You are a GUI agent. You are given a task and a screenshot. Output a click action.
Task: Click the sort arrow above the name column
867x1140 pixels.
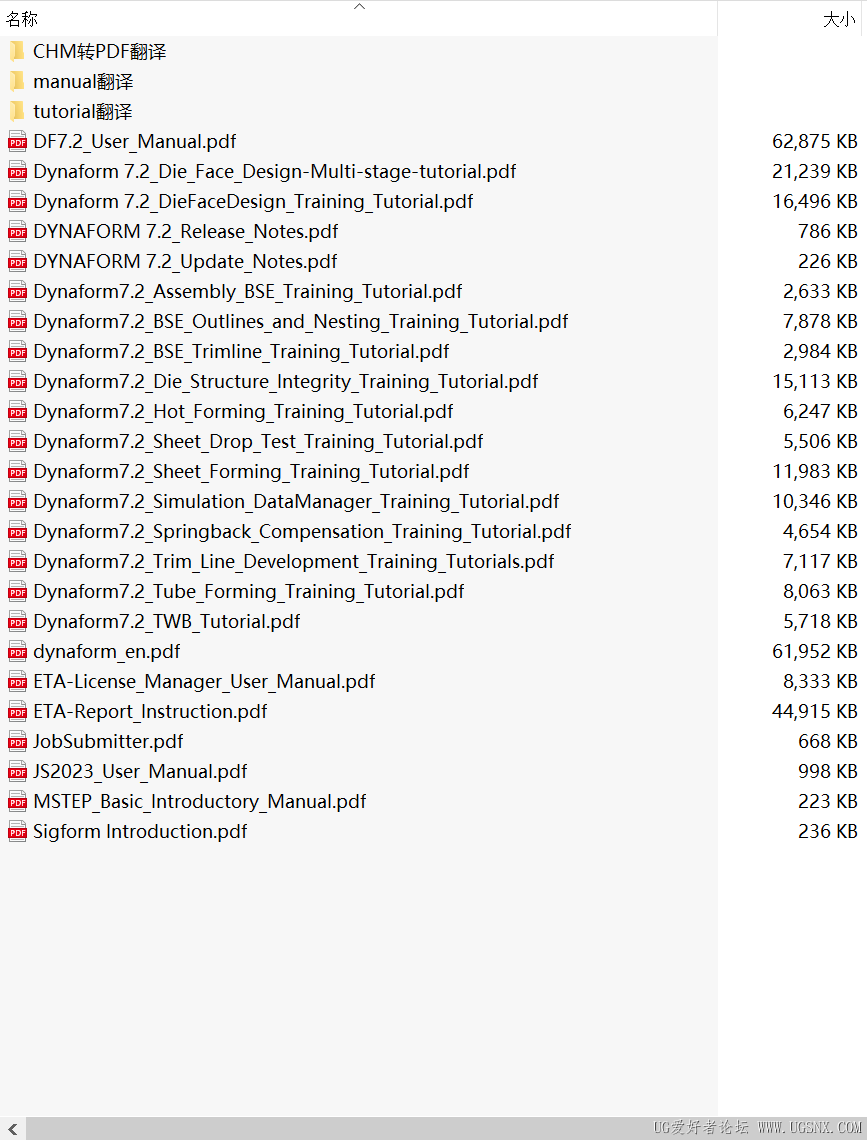[359, 6]
